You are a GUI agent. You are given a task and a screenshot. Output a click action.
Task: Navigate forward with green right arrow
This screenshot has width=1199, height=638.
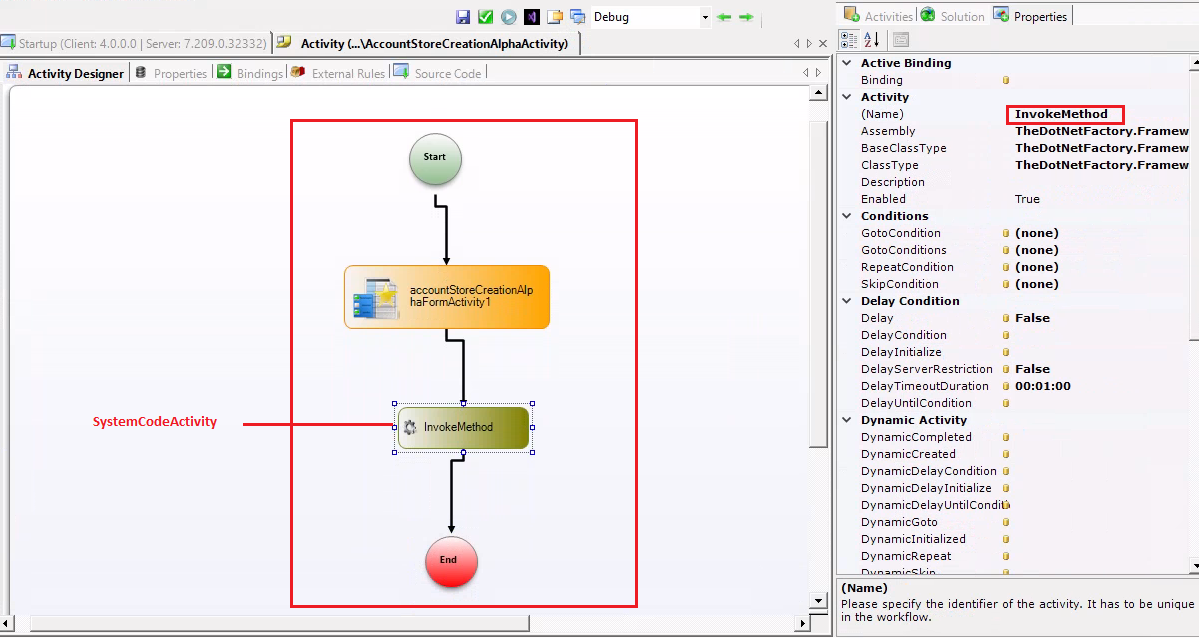[746, 17]
